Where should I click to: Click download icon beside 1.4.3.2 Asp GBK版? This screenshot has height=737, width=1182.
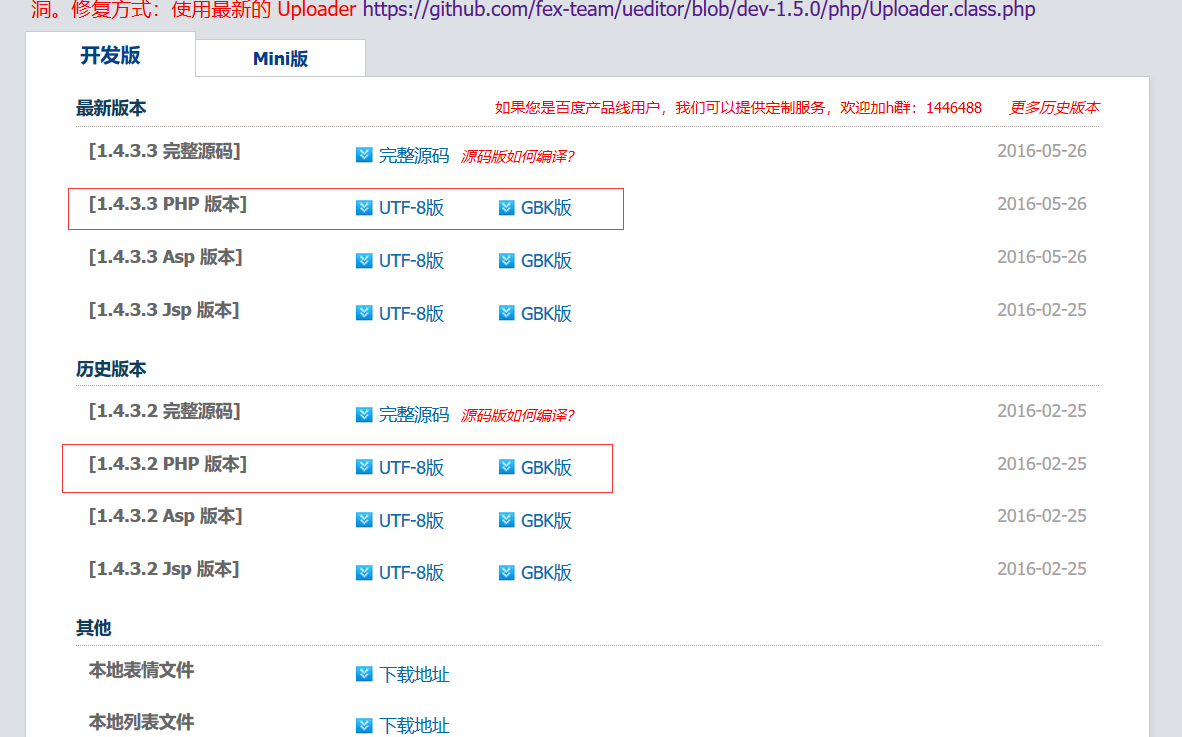507,520
